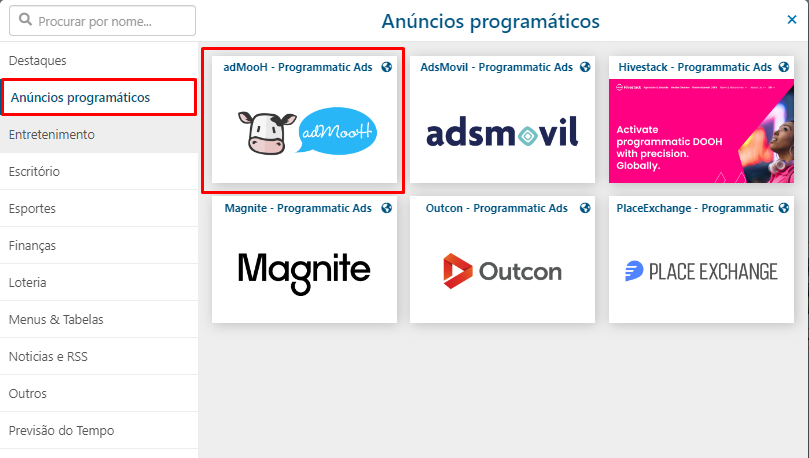Click the magnifier icon in search box
Screen dimensions: 809x458
(x=25, y=20)
